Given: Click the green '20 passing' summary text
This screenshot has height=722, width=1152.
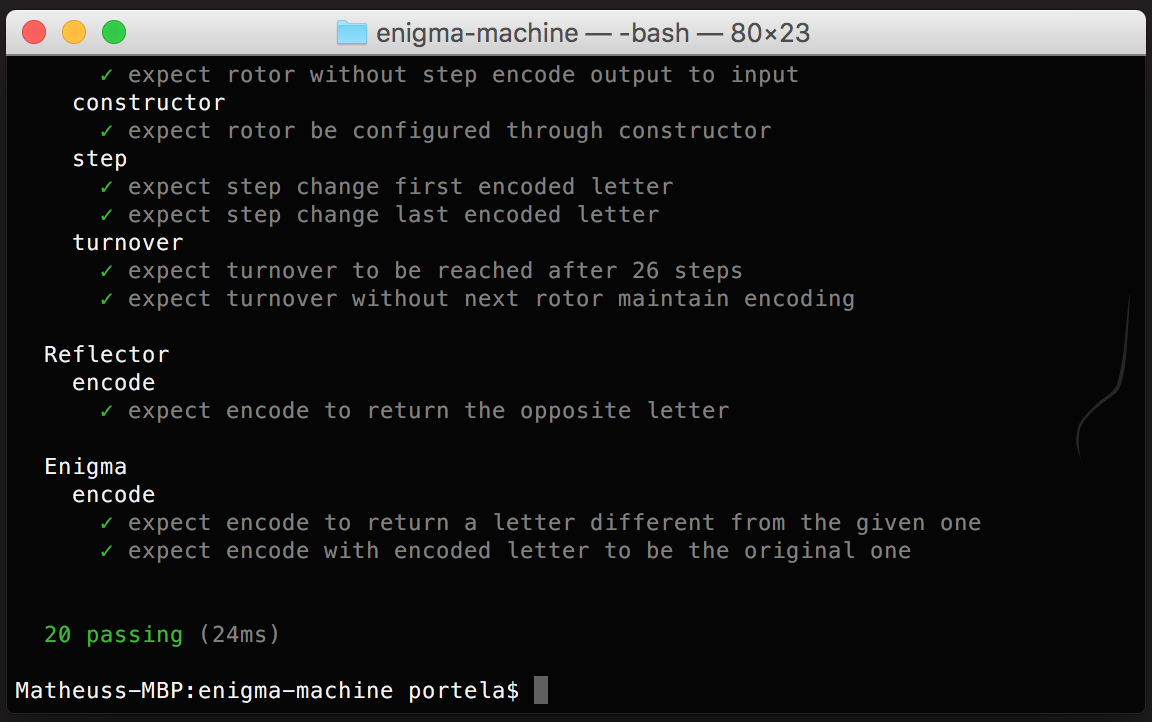Looking at the screenshot, I should [x=113, y=635].
